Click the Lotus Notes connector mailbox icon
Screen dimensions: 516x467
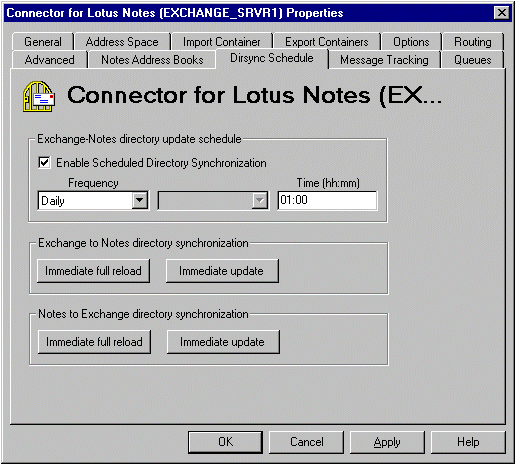(39, 96)
